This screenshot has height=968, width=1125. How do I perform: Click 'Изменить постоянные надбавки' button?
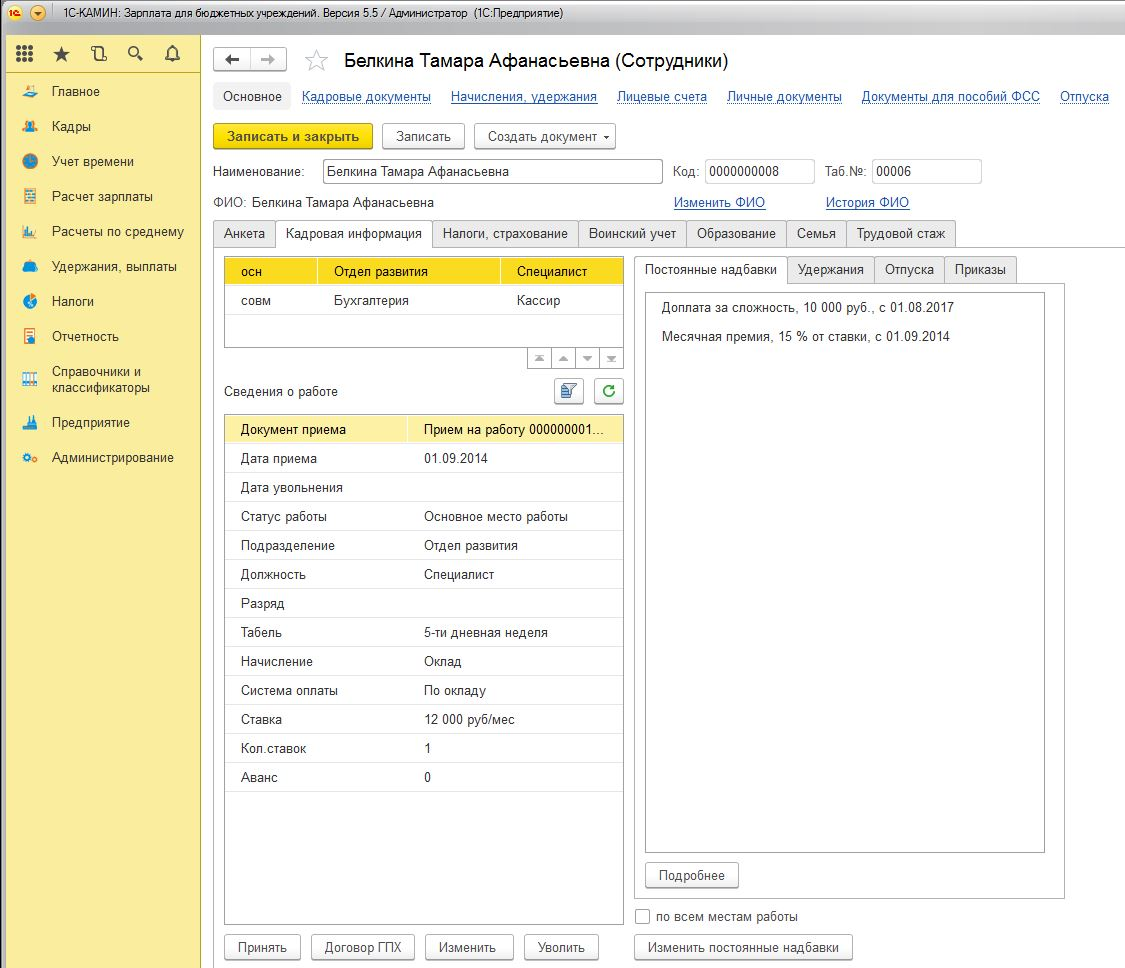743,947
